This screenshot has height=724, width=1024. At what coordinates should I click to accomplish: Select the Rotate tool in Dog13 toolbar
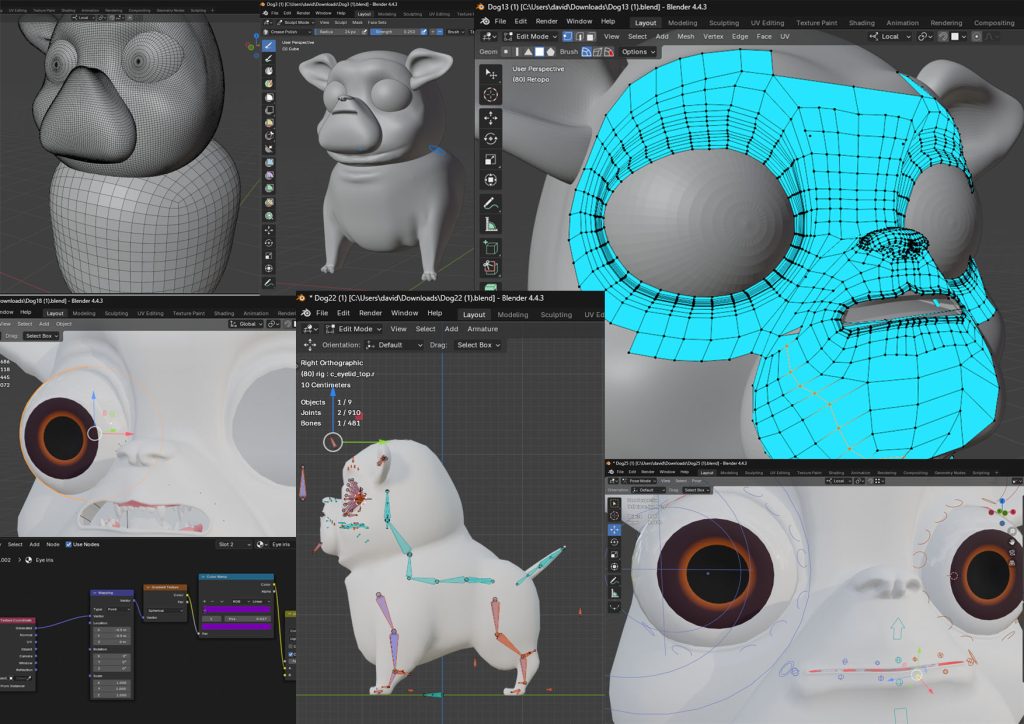point(490,138)
